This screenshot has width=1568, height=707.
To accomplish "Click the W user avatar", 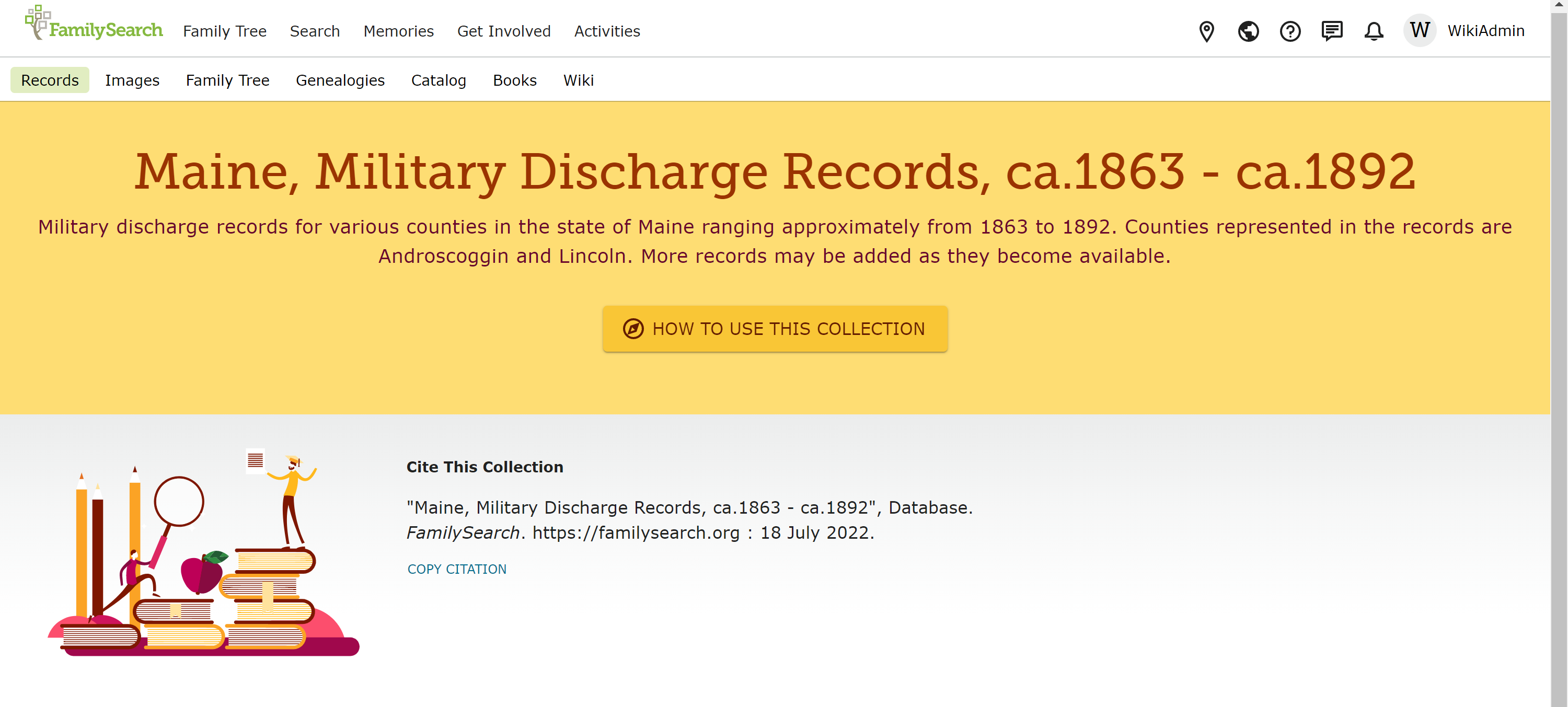I will (x=1419, y=30).
